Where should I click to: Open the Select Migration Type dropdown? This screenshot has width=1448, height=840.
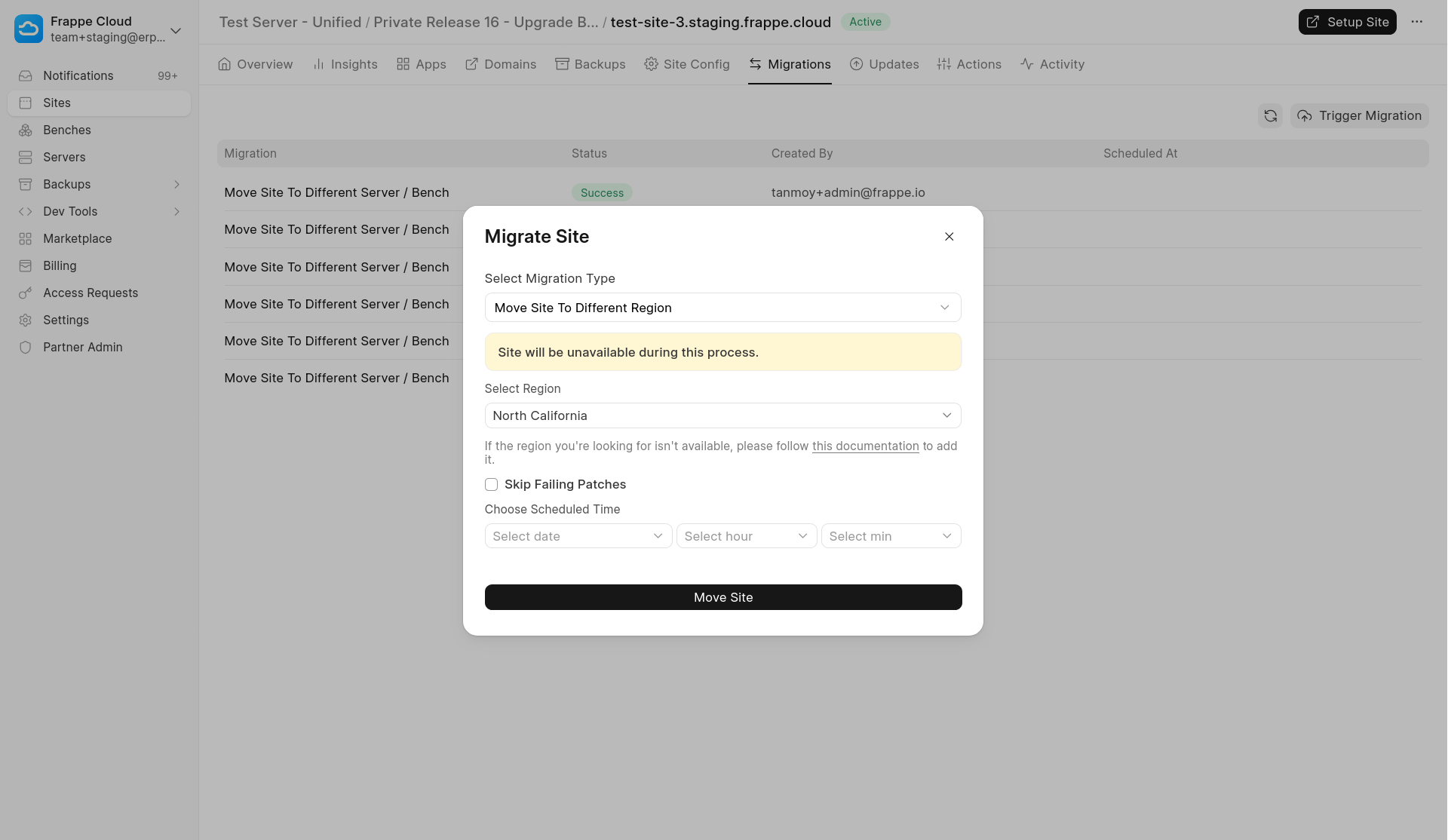click(722, 308)
